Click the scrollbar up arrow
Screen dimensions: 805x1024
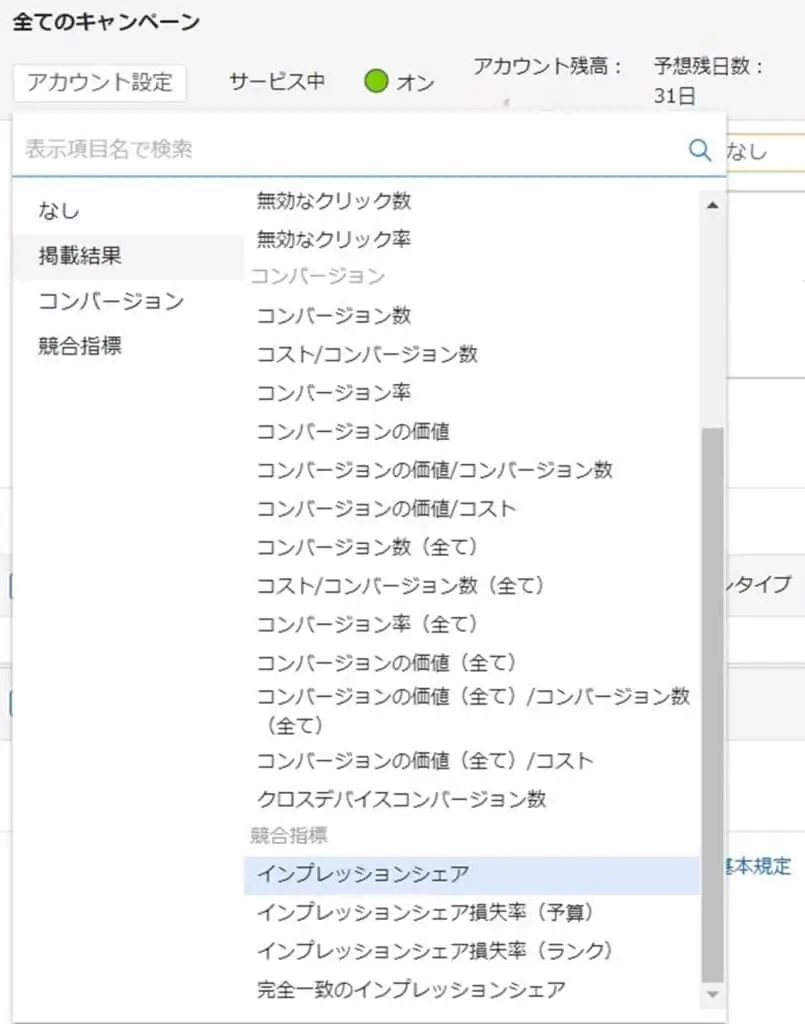click(x=711, y=204)
